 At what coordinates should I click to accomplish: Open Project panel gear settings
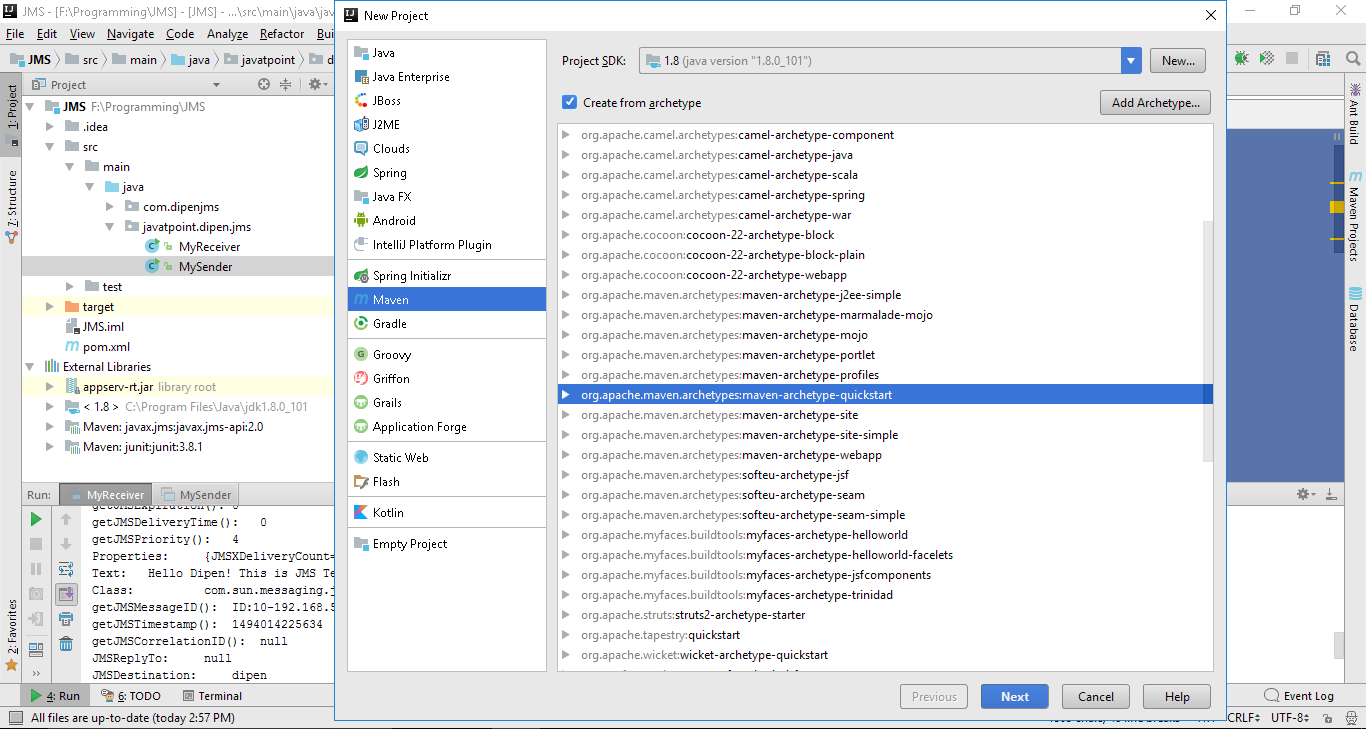315,85
